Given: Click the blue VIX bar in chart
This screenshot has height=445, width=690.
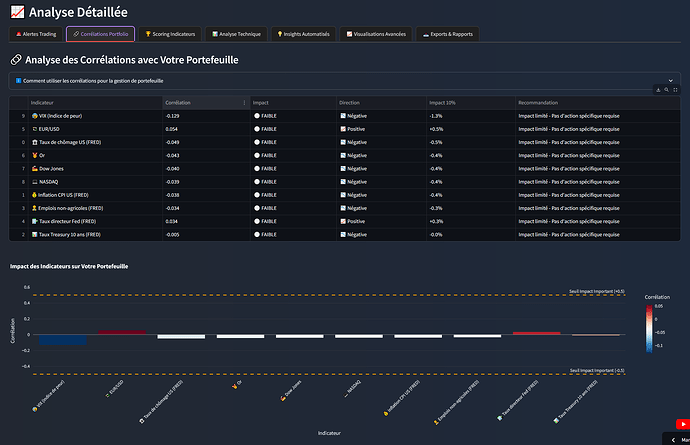Looking at the screenshot, I should click(62, 341).
